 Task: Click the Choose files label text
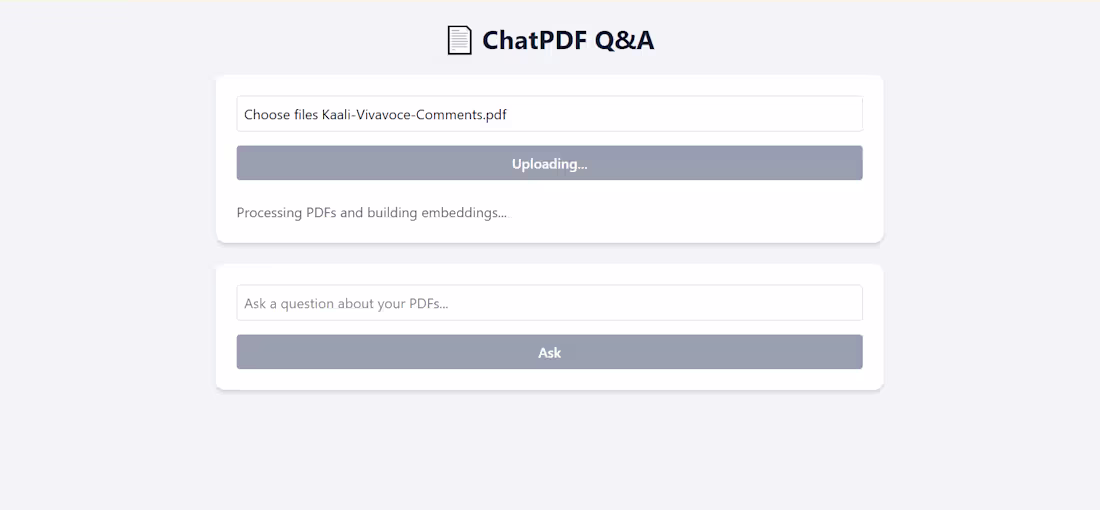click(281, 114)
